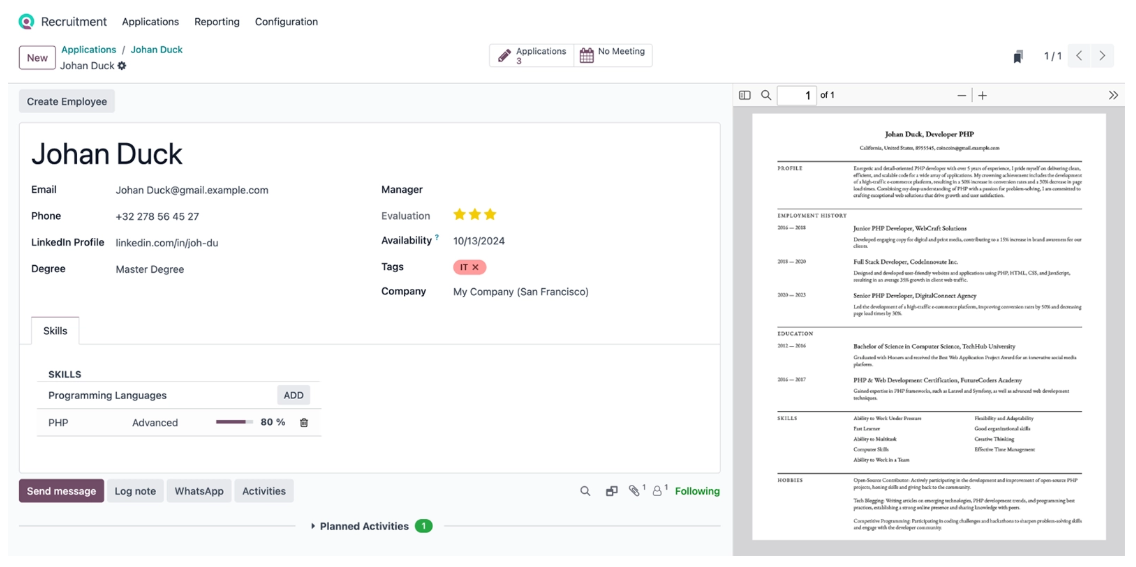
Task: Open PDF viewer tools double-chevron menu
Action: [x=1113, y=95]
